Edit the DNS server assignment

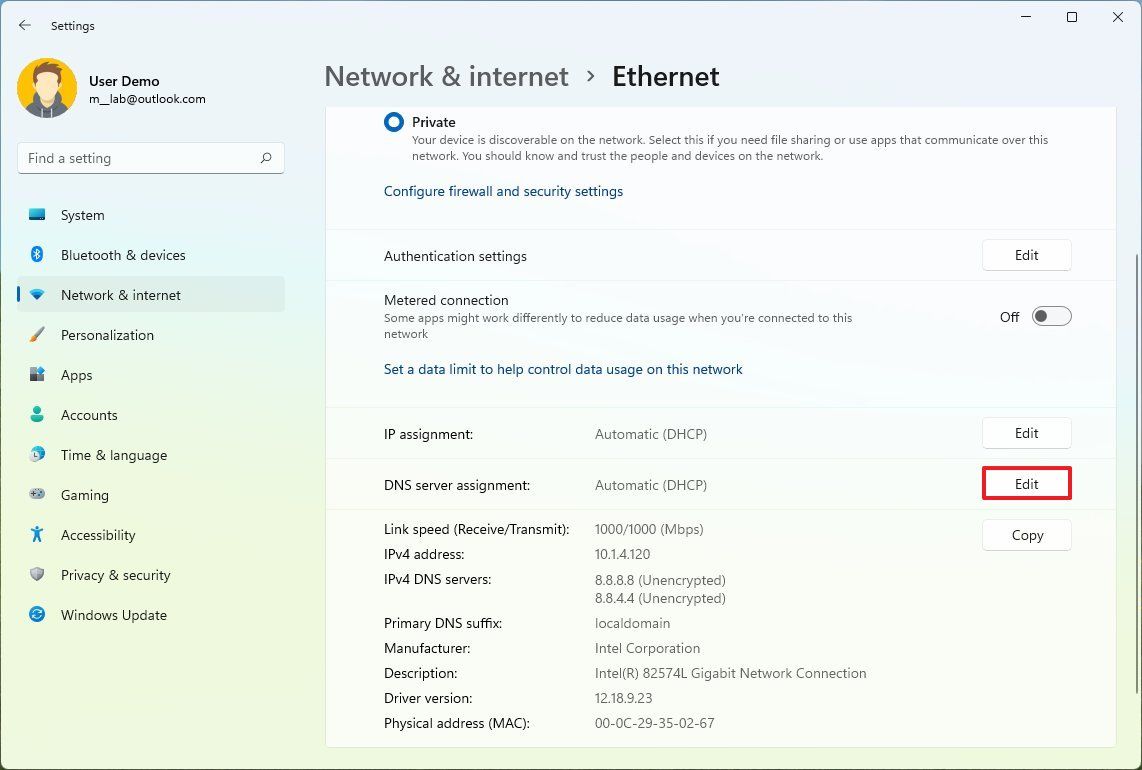1026,483
